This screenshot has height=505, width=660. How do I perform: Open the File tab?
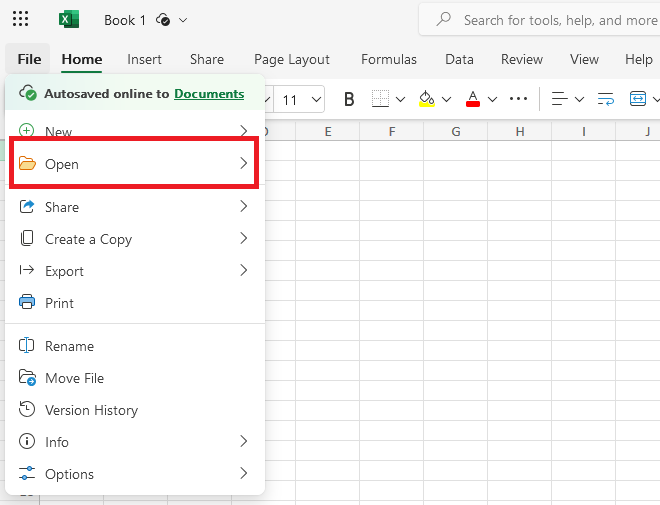tap(29, 59)
